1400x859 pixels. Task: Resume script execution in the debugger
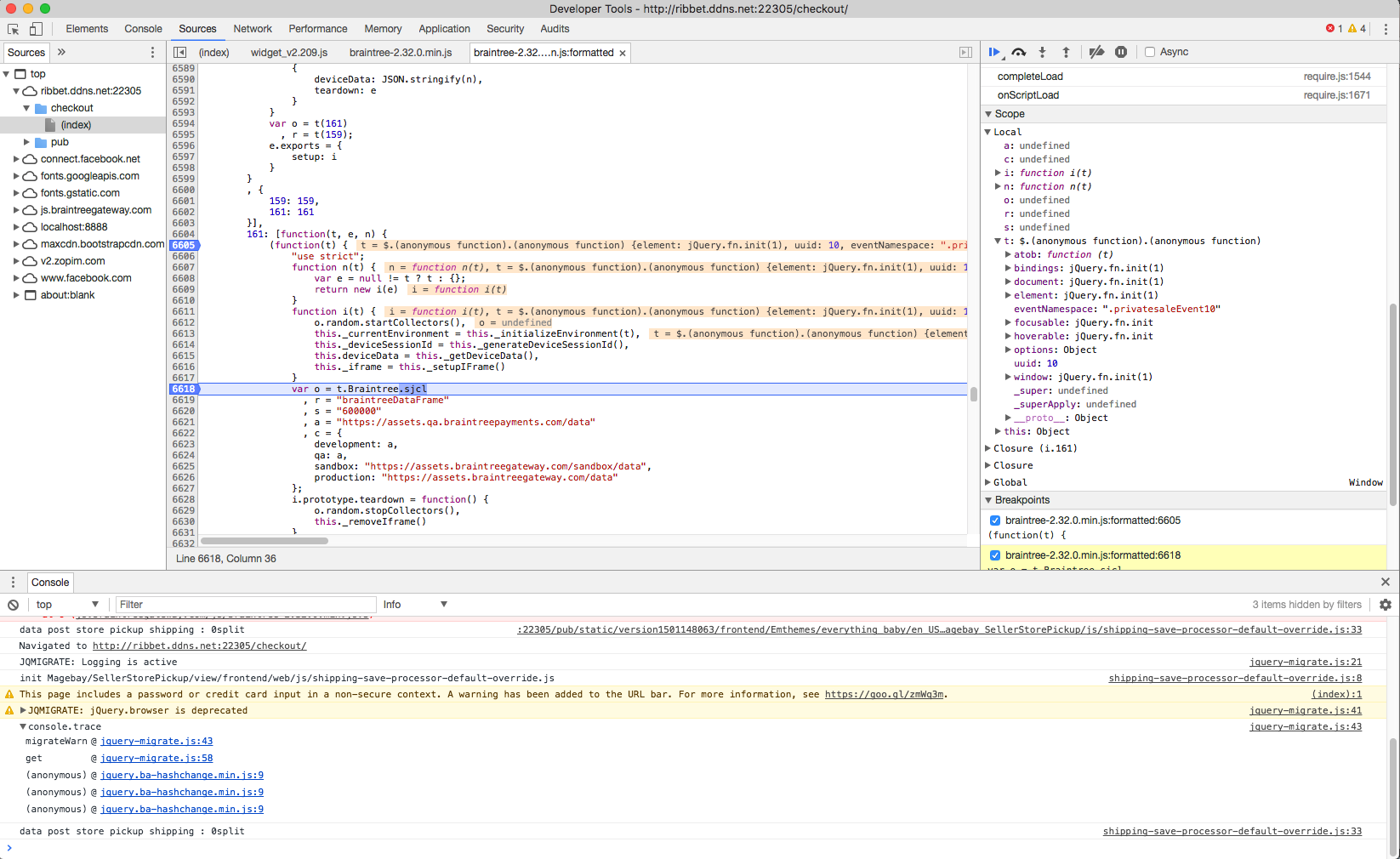coord(995,52)
